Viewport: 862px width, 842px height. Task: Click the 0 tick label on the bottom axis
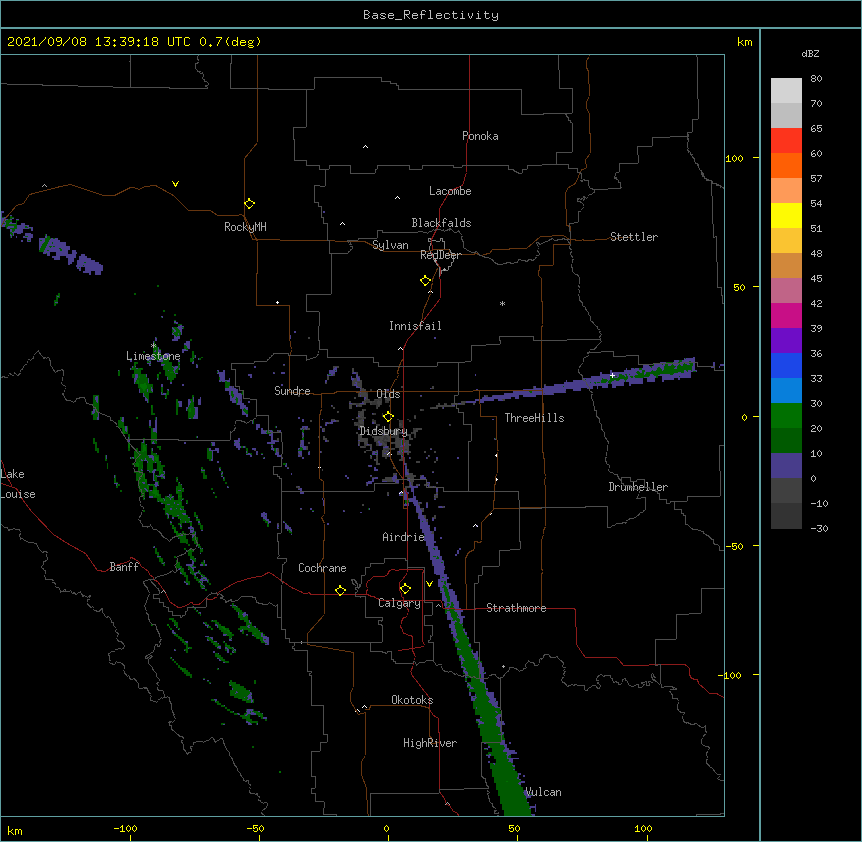click(386, 828)
